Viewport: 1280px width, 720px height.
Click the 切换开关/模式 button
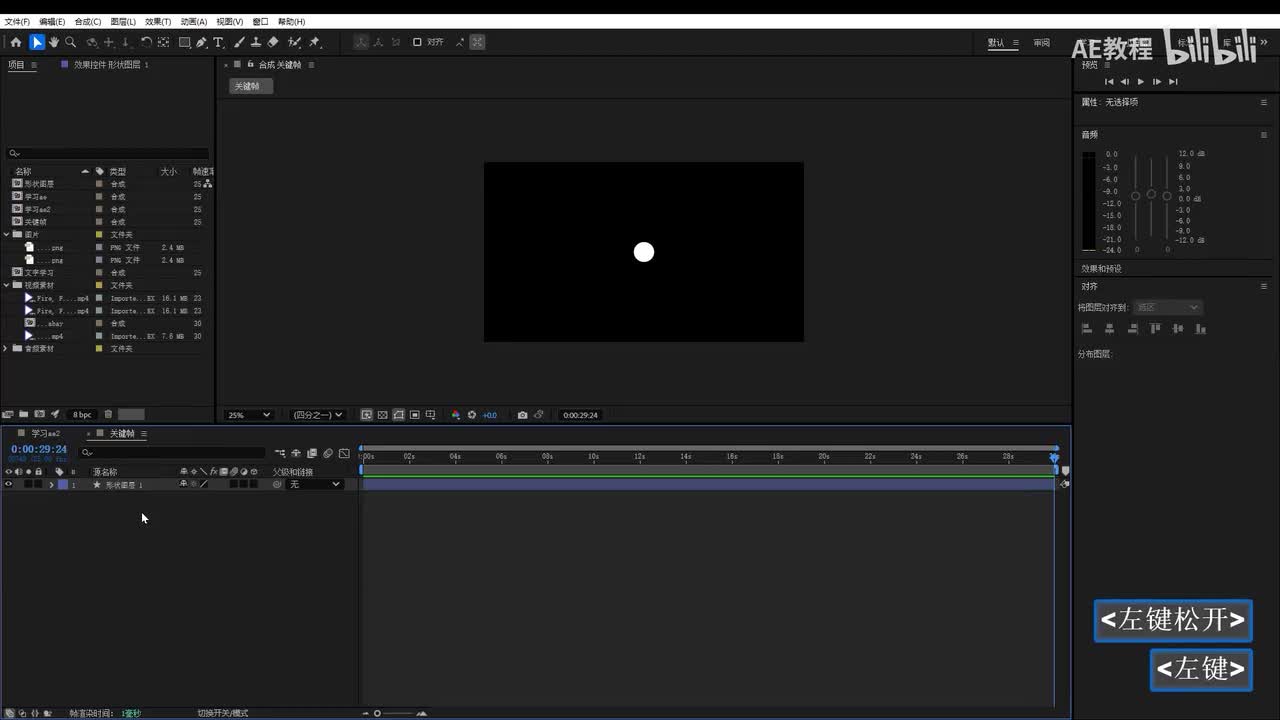click(222, 713)
